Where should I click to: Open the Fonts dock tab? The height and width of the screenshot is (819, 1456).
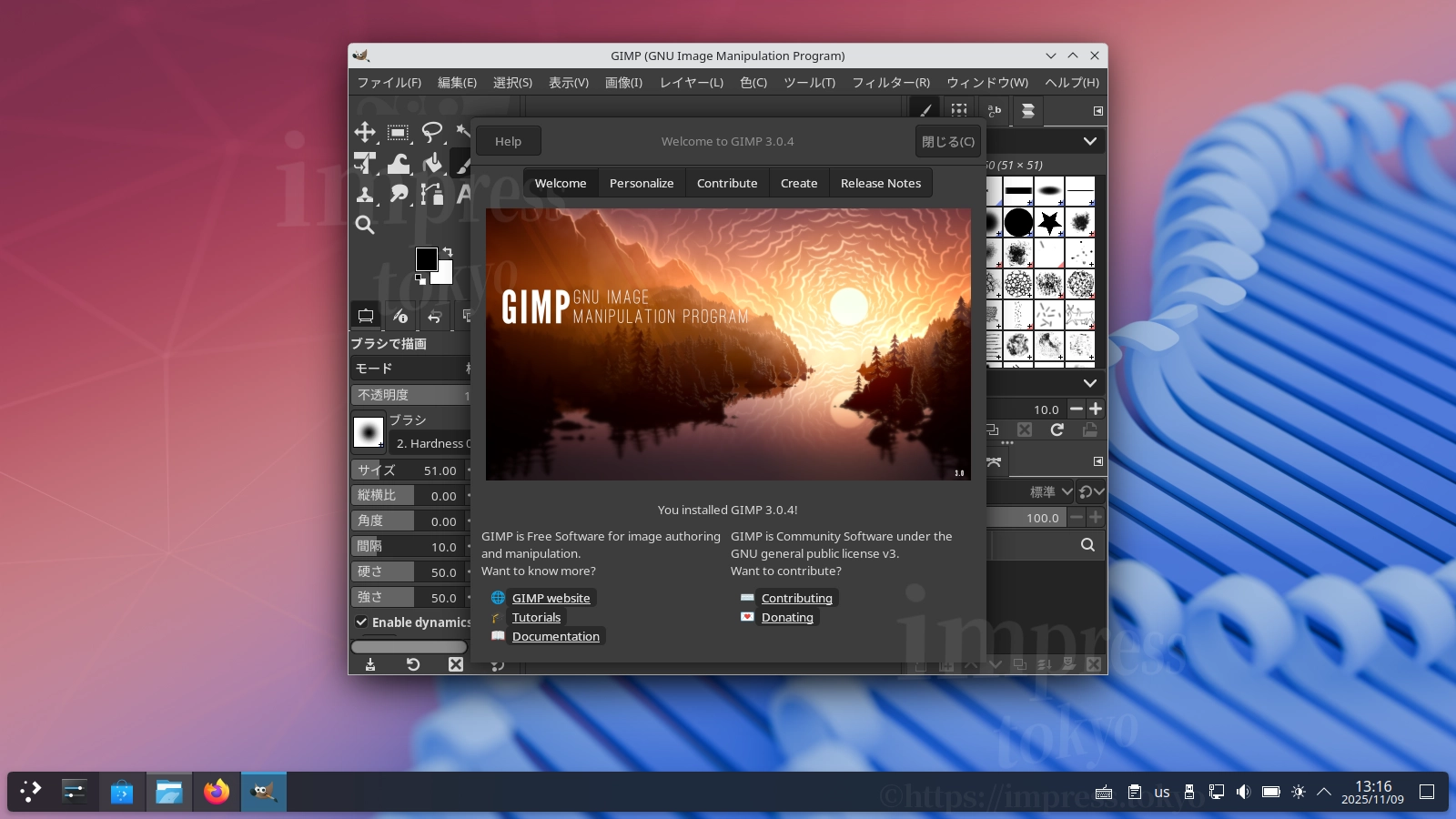coord(994,110)
